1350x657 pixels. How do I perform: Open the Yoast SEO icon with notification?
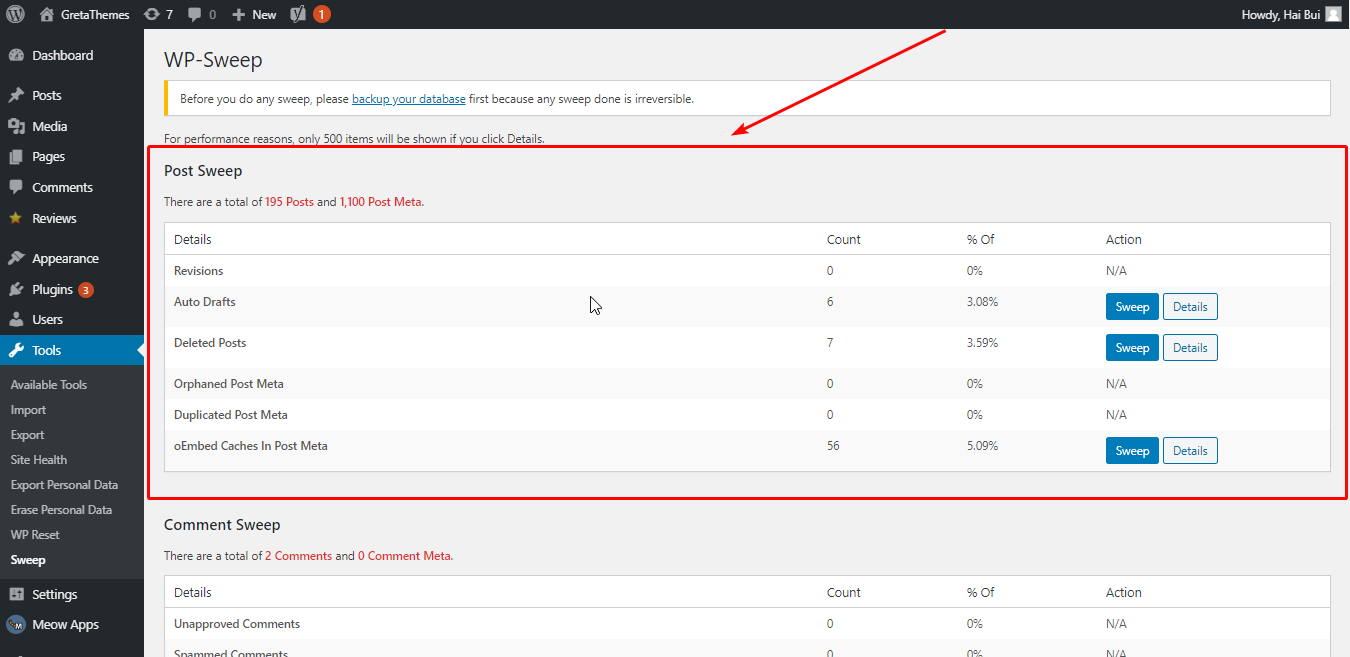pos(298,14)
